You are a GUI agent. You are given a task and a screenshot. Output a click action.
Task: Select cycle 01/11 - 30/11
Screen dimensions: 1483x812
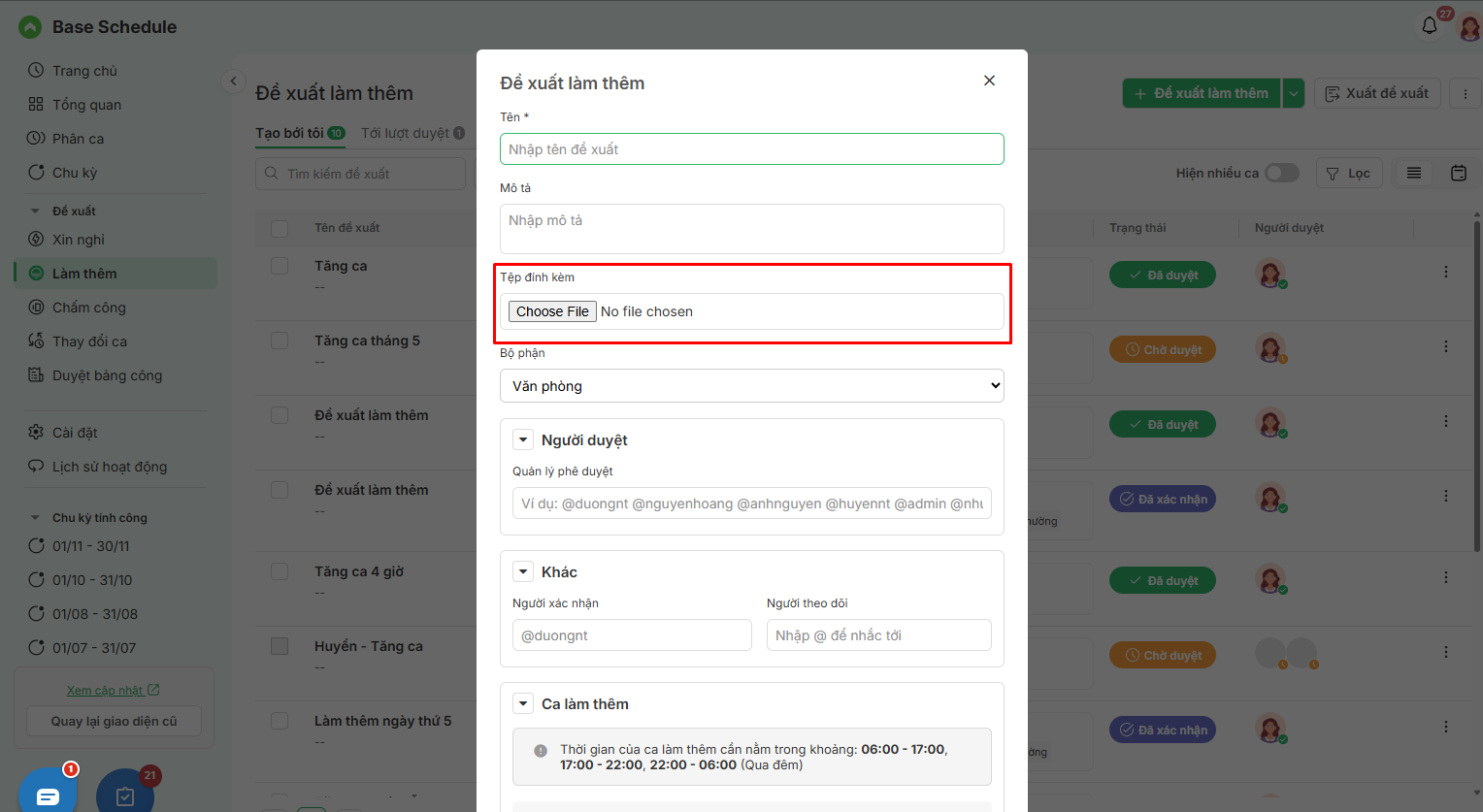coord(90,546)
